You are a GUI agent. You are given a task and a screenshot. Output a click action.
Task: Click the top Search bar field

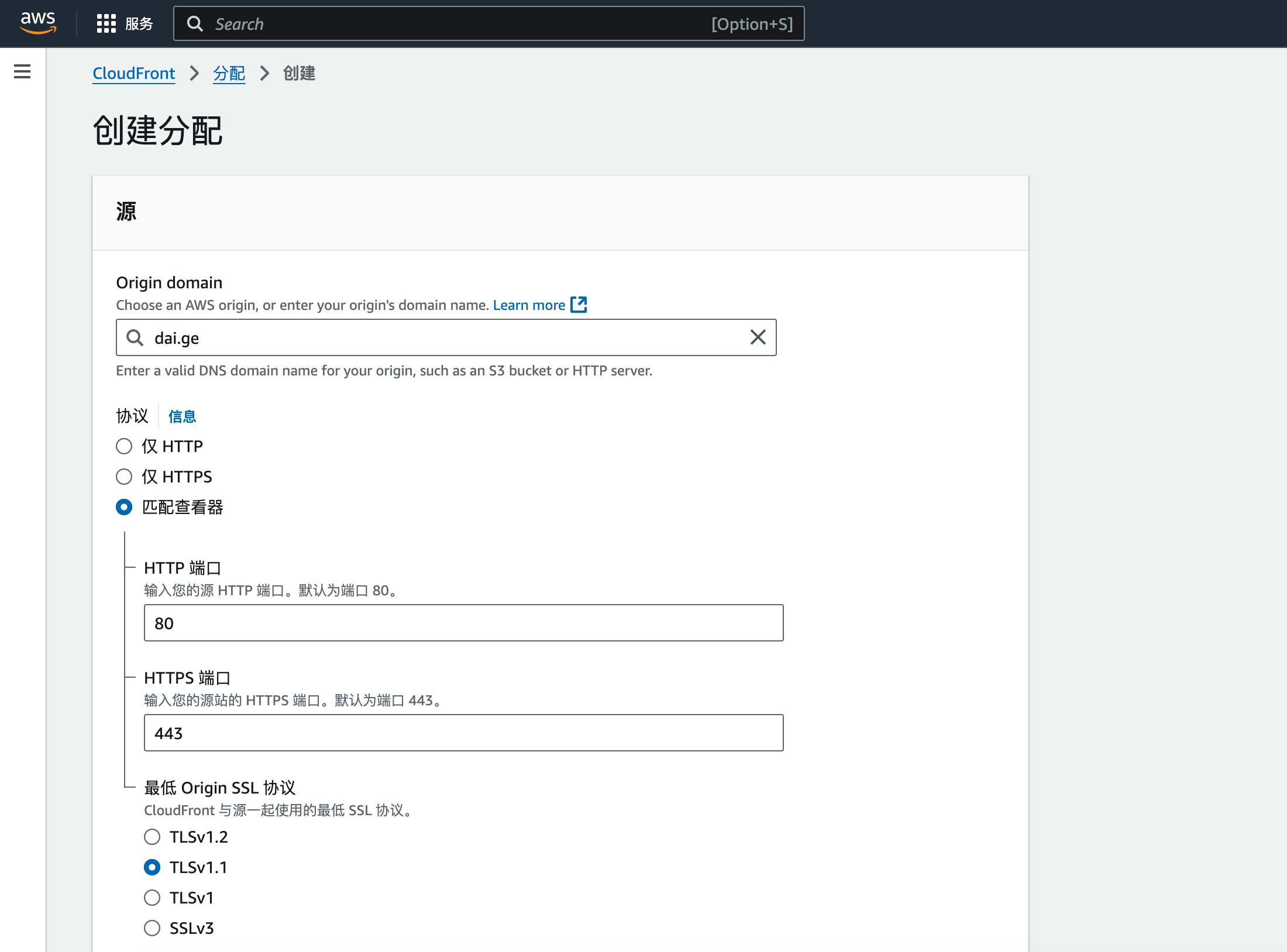click(488, 23)
